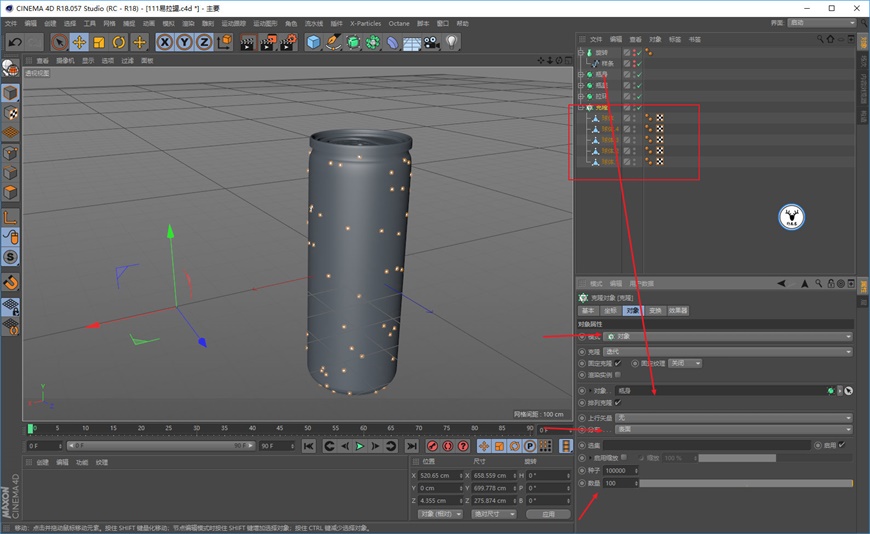The height and width of the screenshot is (534, 870).
Task: Expand the 旋转 lathe tree node
Action: coord(581,52)
